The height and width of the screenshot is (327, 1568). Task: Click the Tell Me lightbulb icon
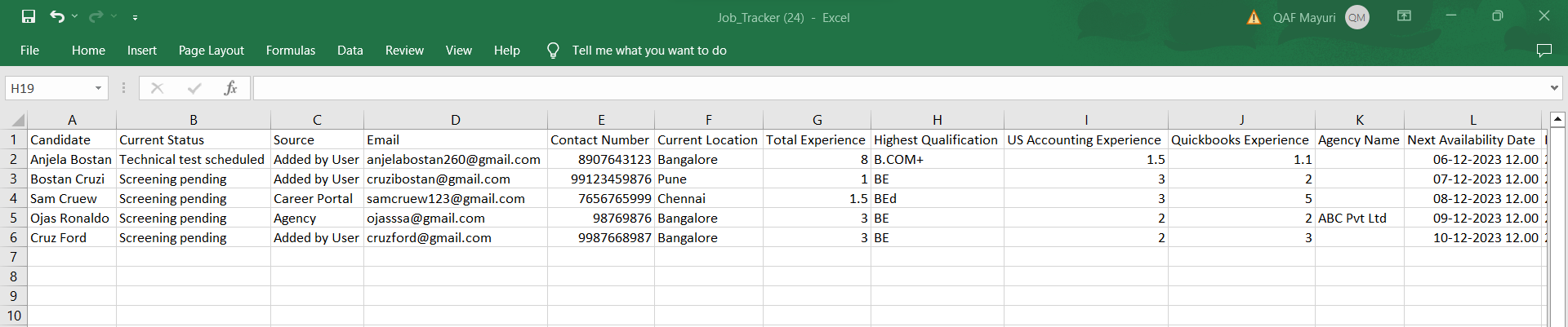553,51
